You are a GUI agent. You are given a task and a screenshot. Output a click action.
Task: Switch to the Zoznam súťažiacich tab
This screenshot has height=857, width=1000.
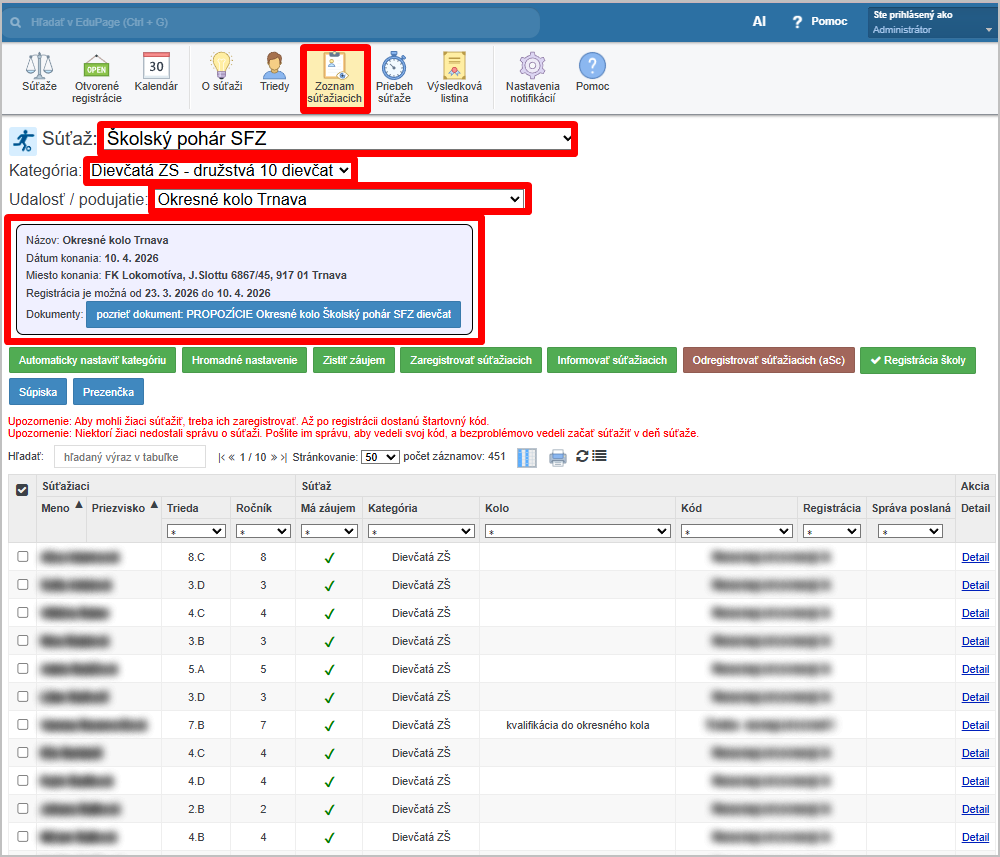tap(334, 78)
